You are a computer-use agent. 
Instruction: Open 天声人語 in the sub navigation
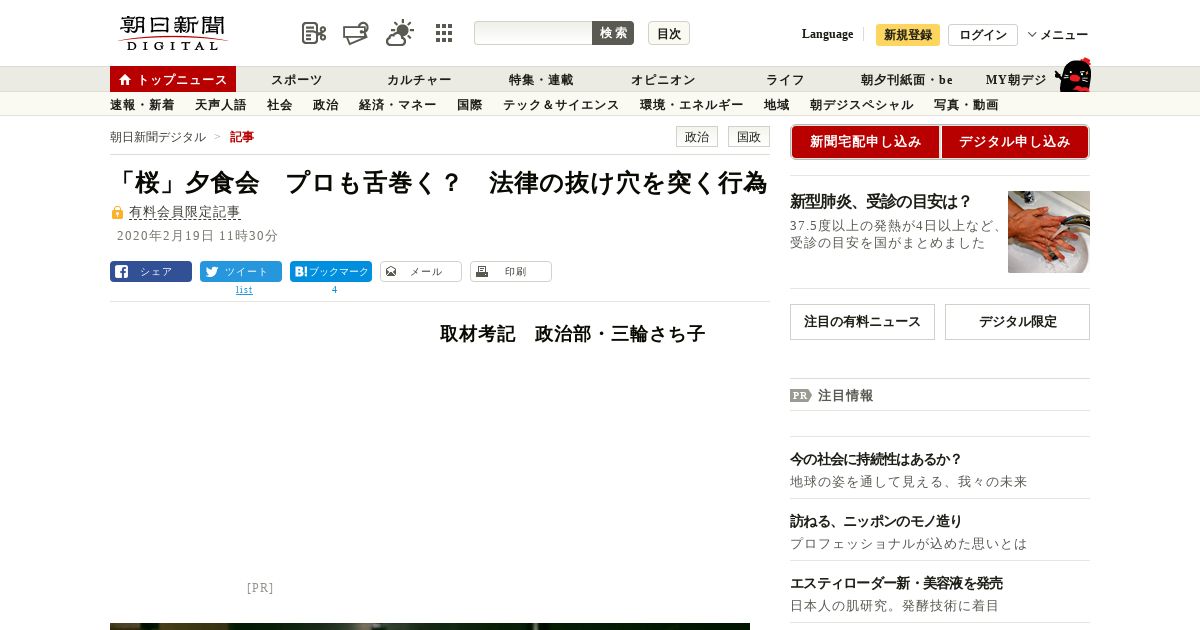[220, 105]
